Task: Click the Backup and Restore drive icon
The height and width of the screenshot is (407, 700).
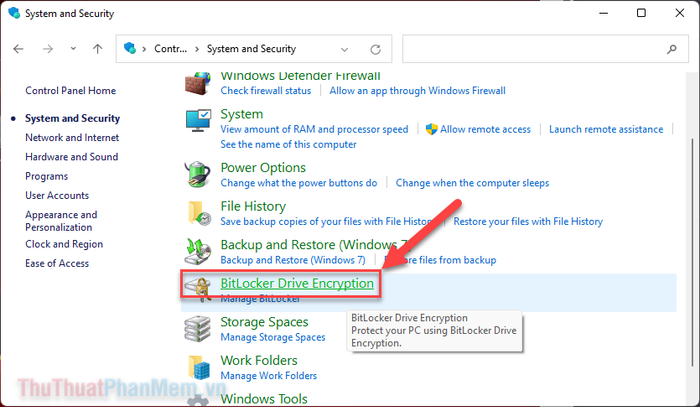Action: click(x=197, y=251)
